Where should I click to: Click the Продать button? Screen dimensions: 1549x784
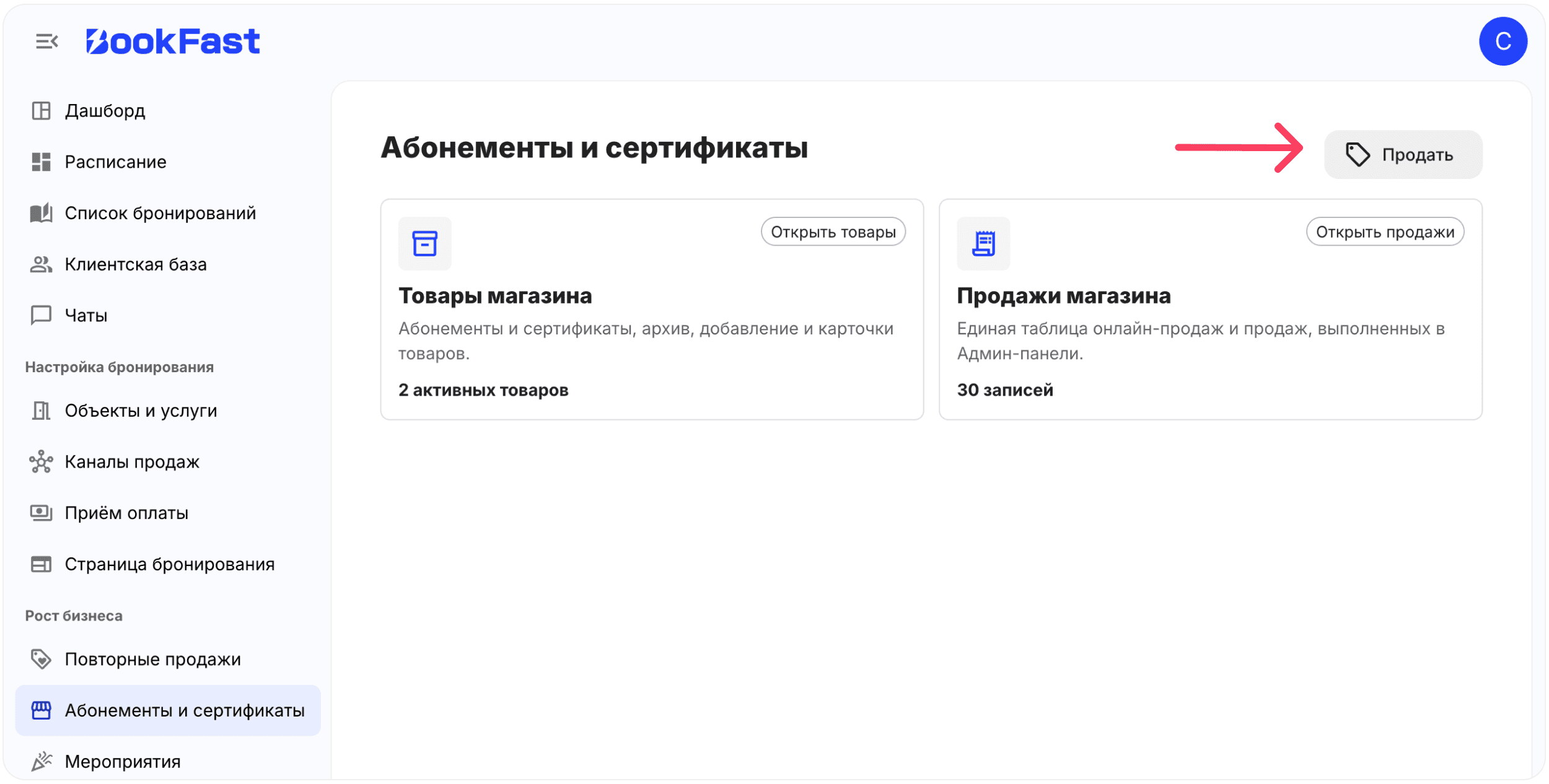coord(1403,154)
